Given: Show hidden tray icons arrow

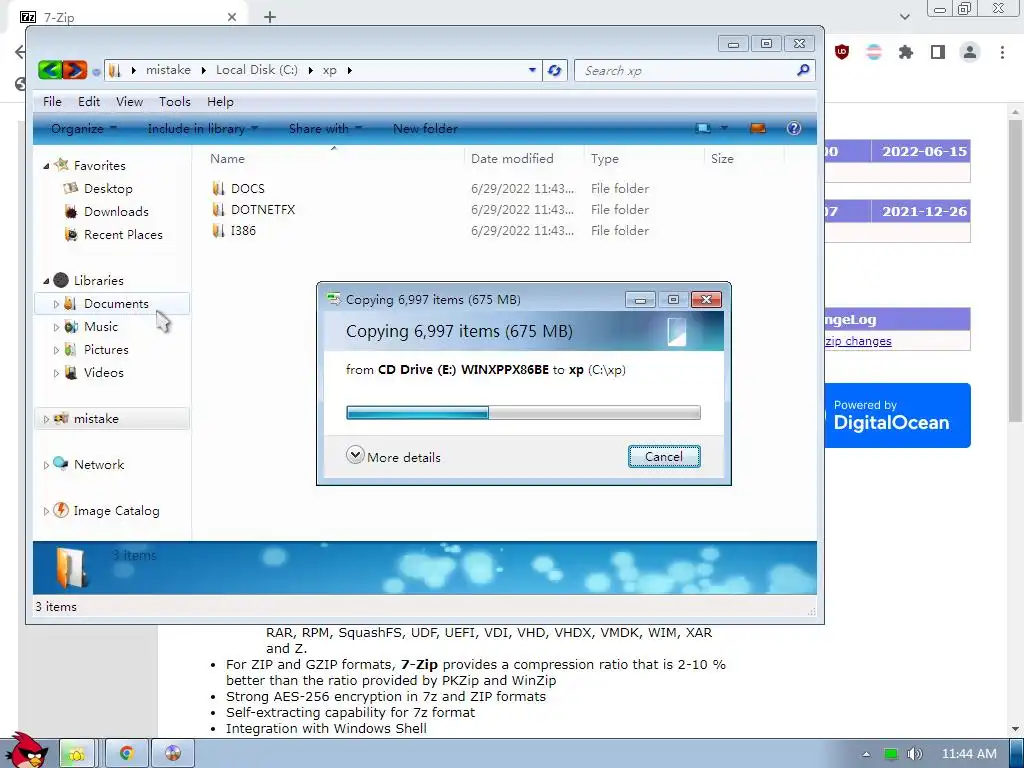Looking at the screenshot, I should [866, 754].
